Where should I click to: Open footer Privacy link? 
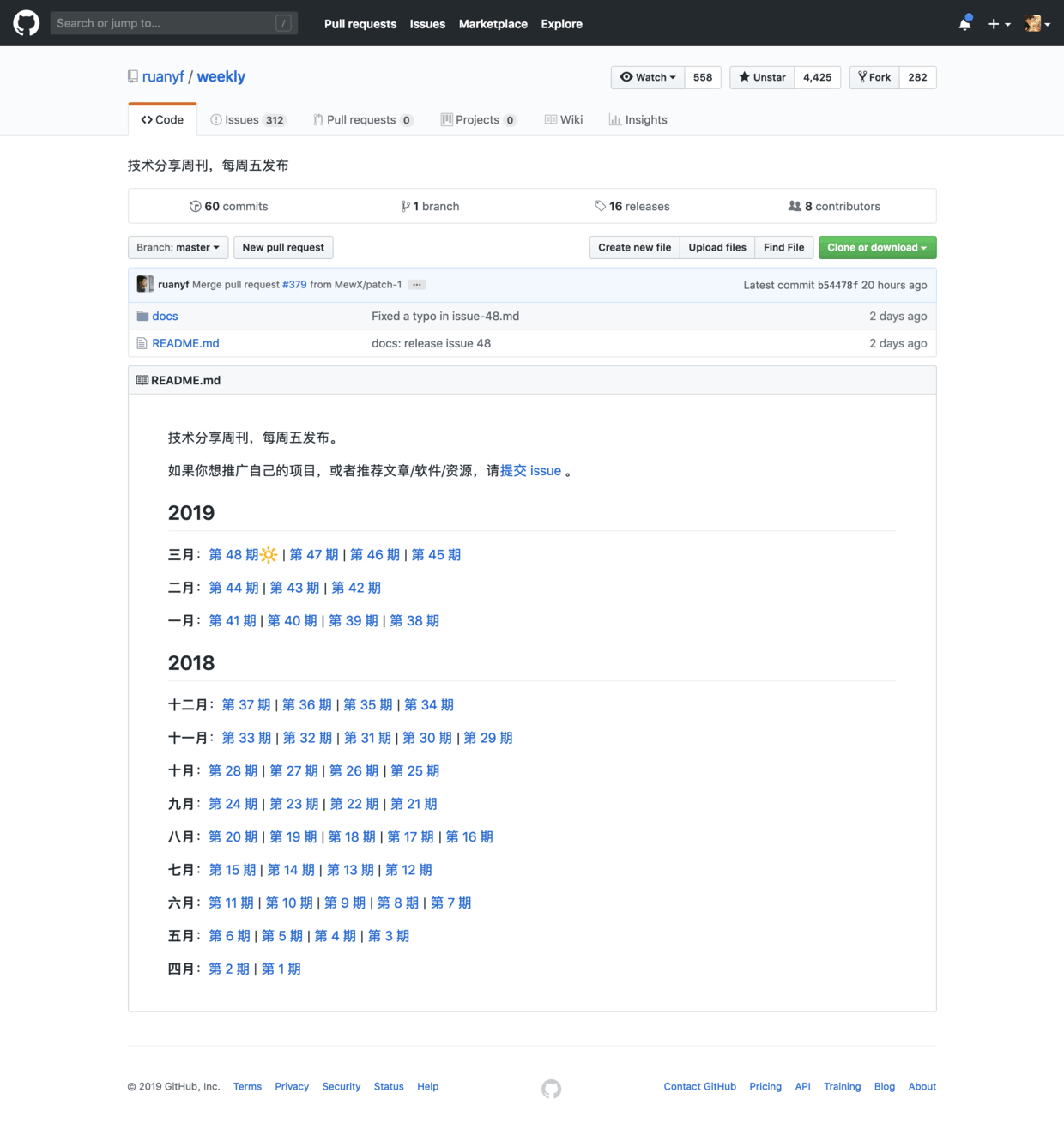click(x=292, y=1086)
